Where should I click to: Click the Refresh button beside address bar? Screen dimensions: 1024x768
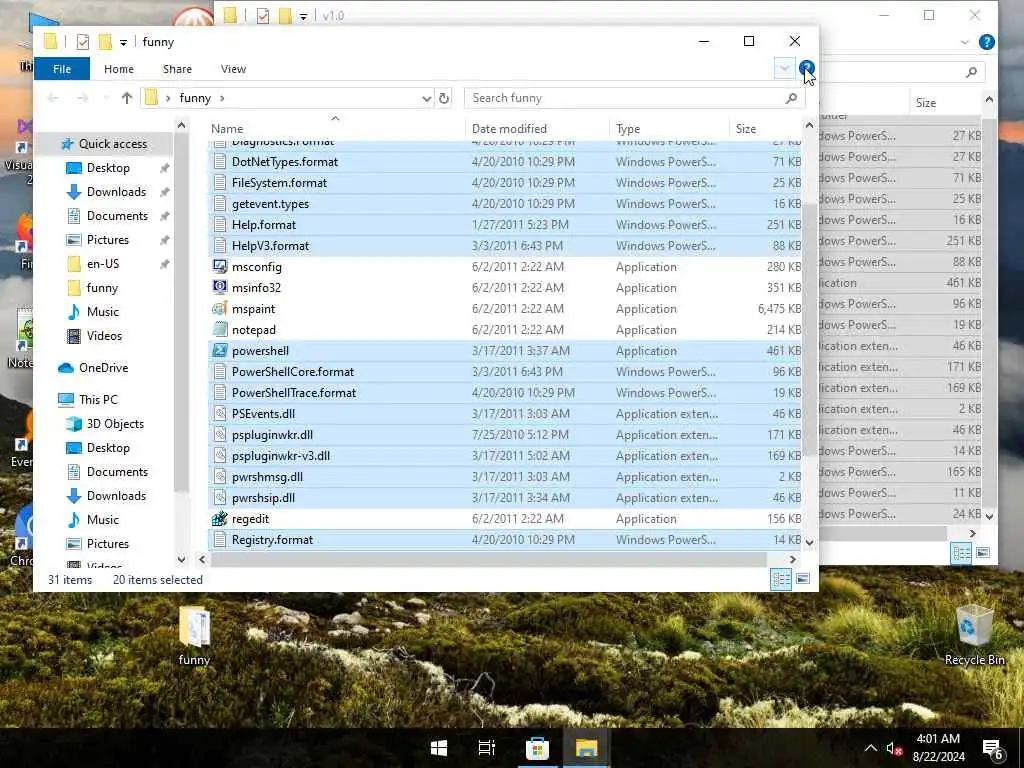pos(444,98)
